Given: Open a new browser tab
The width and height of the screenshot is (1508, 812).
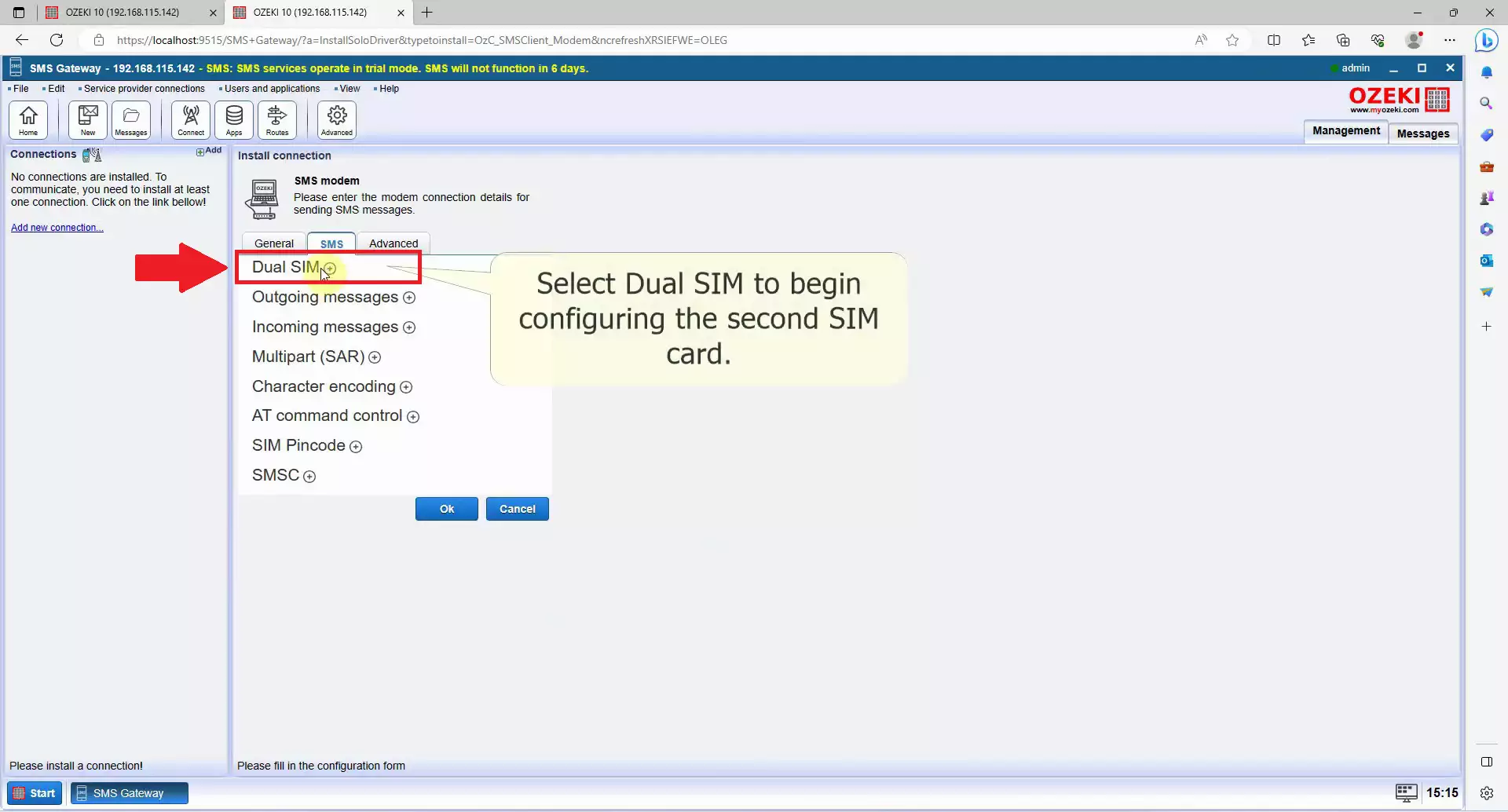Looking at the screenshot, I should (x=426, y=13).
